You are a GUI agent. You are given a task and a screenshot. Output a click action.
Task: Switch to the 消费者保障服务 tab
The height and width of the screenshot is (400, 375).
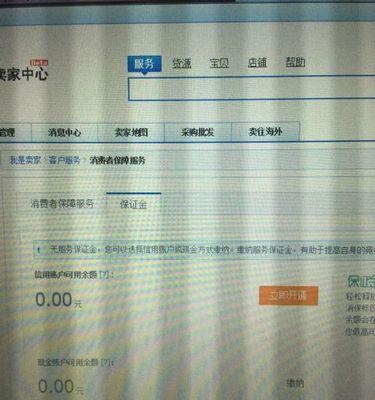[x=62, y=204]
